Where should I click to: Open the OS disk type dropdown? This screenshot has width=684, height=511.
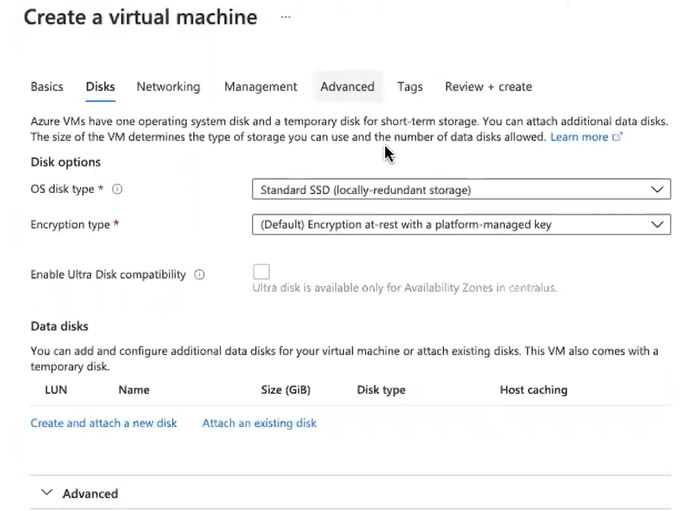460,189
